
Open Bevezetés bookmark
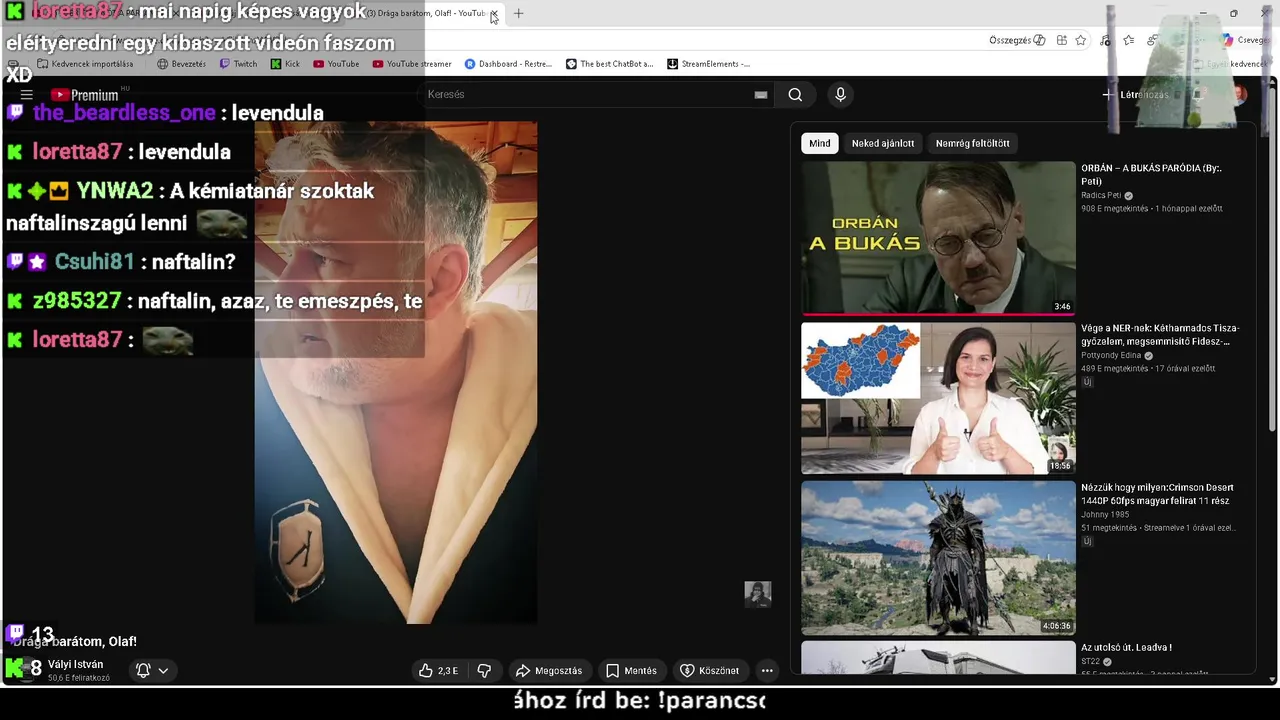coord(181,64)
